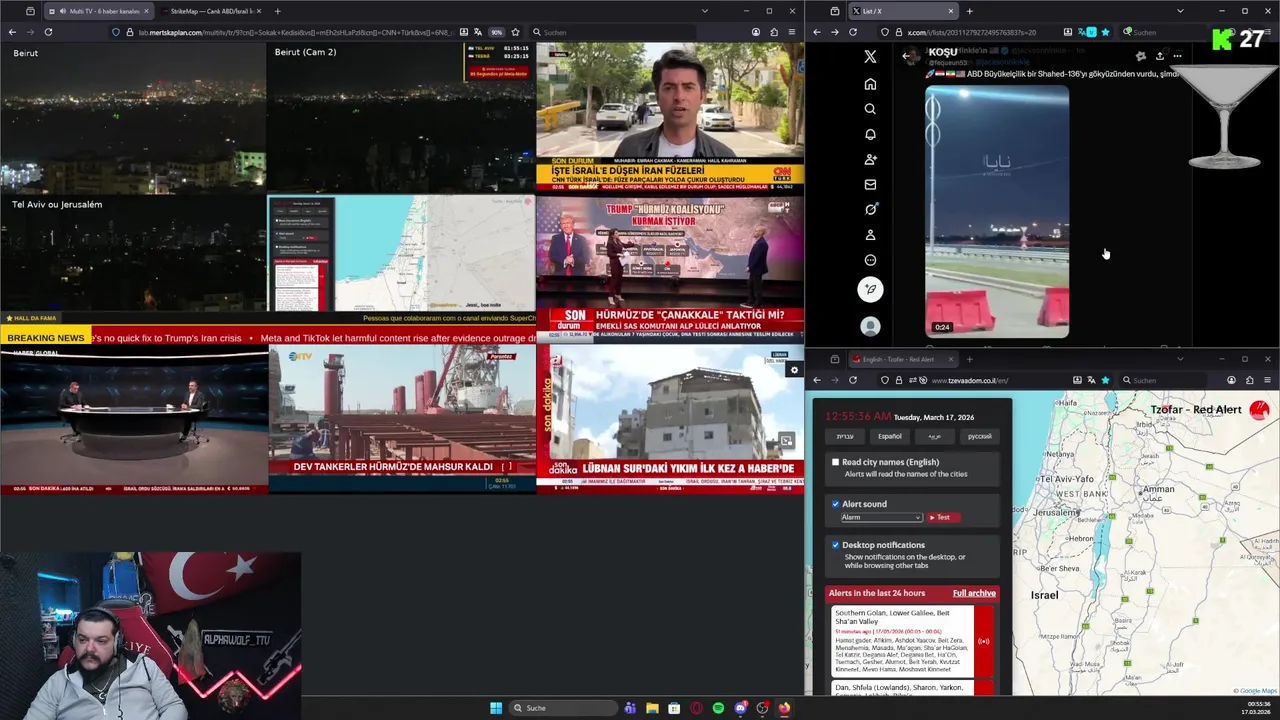Open new tab in X window
Viewport: 1280px width, 720px height.
click(x=969, y=11)
